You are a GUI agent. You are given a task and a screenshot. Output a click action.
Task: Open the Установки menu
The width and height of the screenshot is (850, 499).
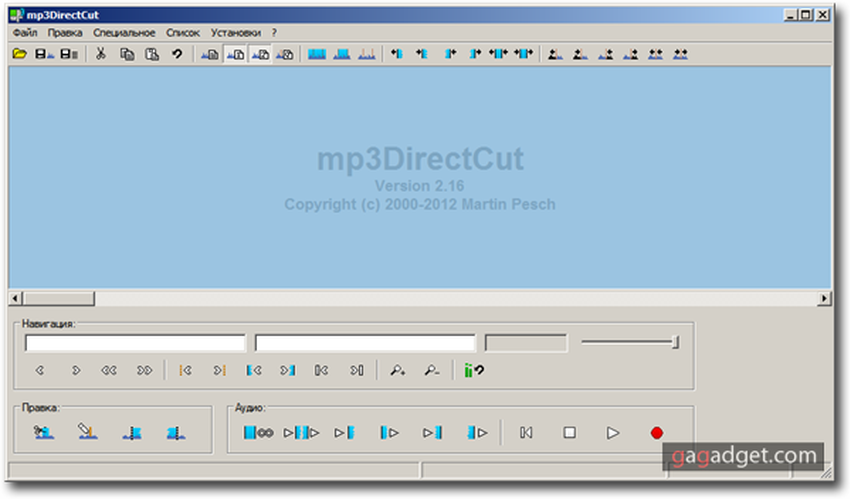point(235,32)
